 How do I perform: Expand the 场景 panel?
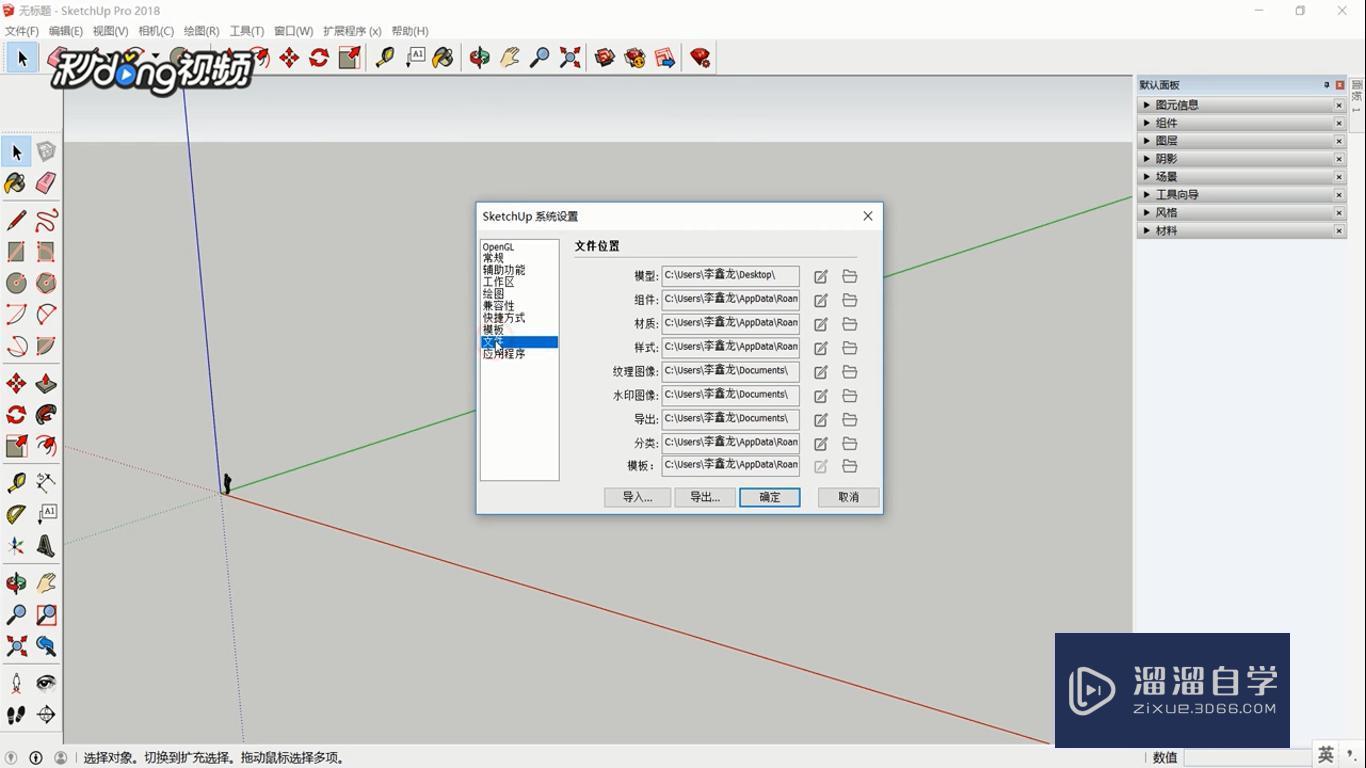(x=1147, y=177)
